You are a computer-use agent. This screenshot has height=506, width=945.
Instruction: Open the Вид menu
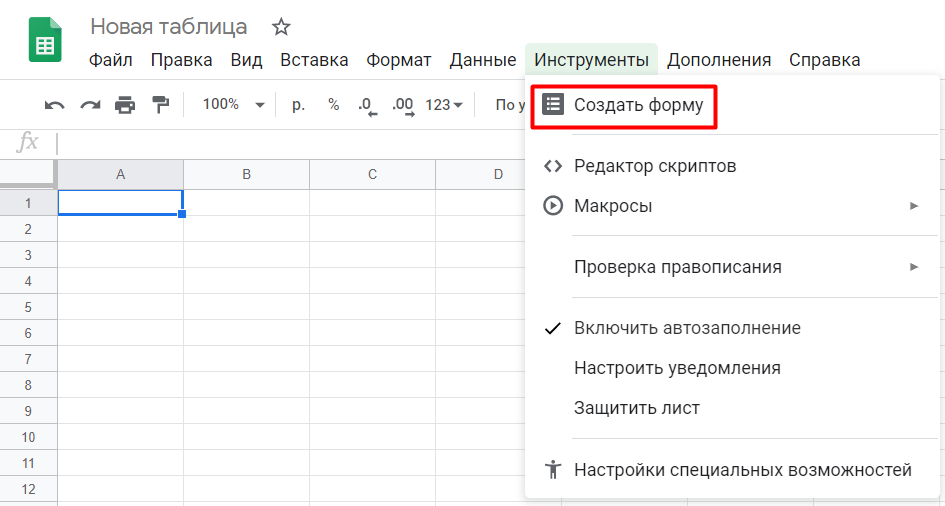coord(246,60)
